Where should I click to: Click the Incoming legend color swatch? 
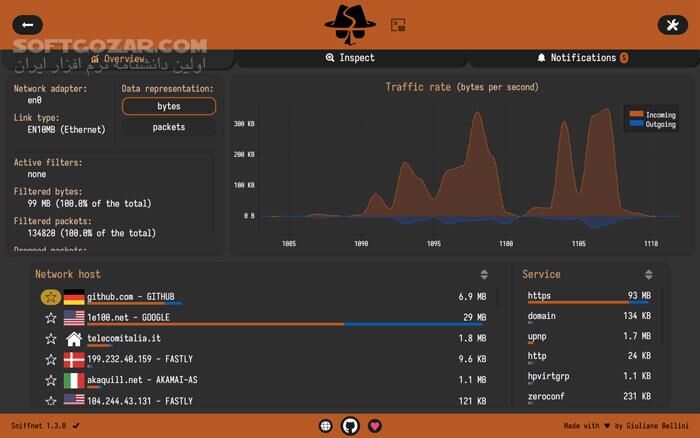click(x=634, y=115)
